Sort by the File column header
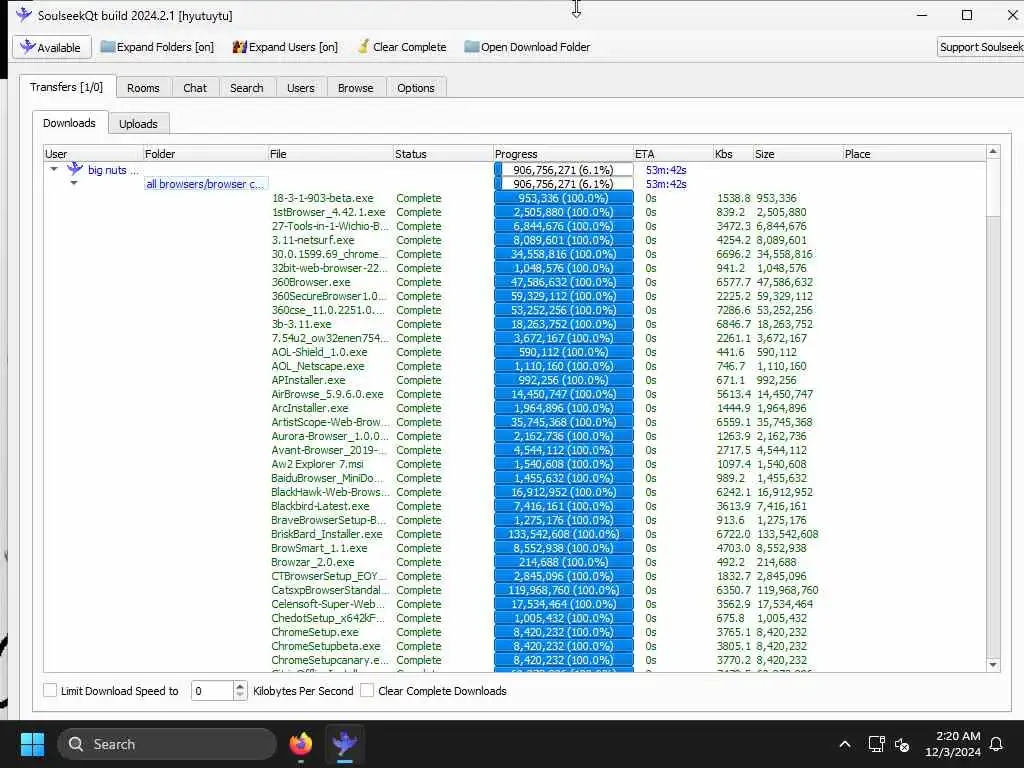The width and height of the screenshot is (1024, 768). 330,154
